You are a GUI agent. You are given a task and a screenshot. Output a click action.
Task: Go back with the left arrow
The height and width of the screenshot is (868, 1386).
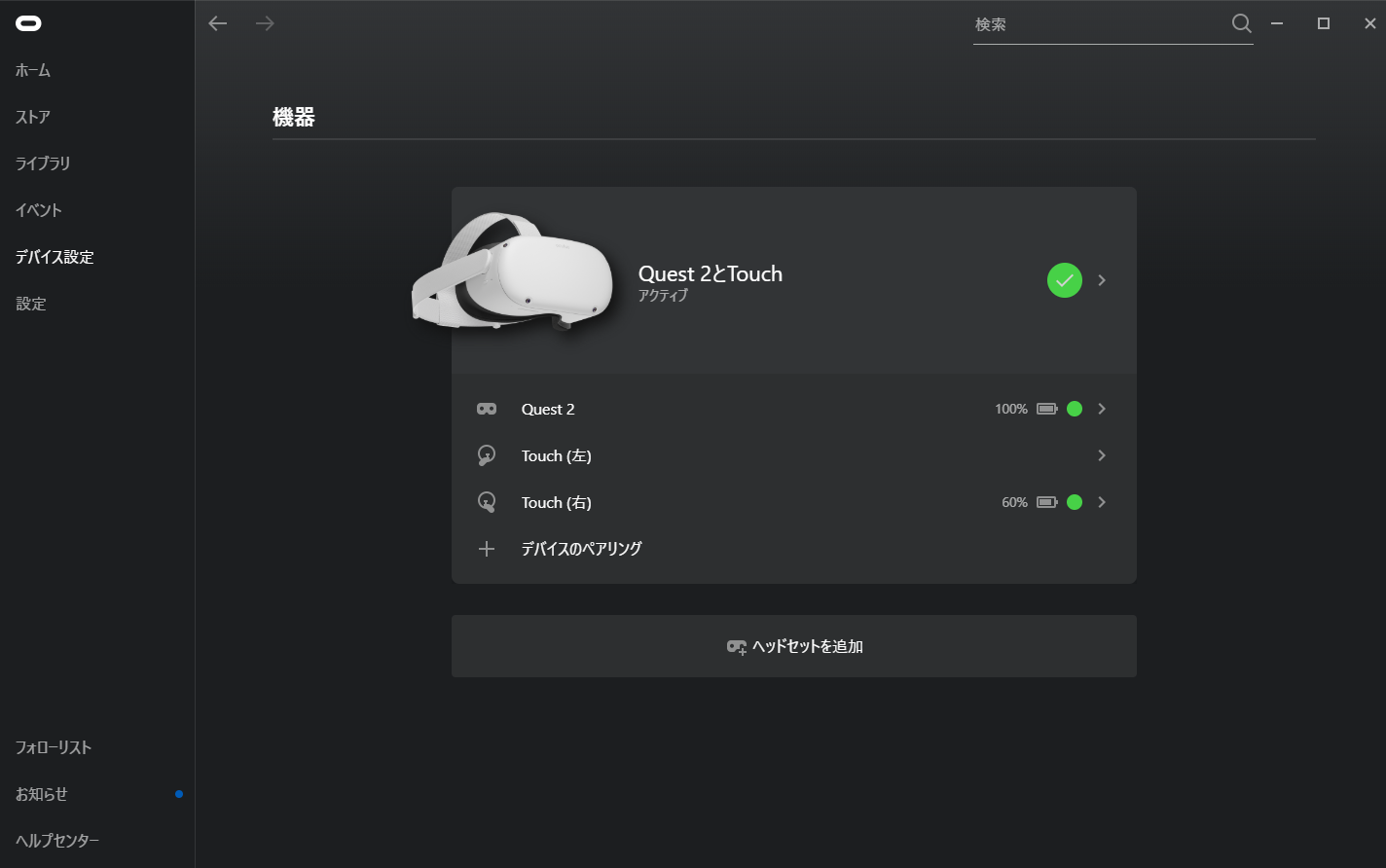pyautogui.click(x=218, y=23)
